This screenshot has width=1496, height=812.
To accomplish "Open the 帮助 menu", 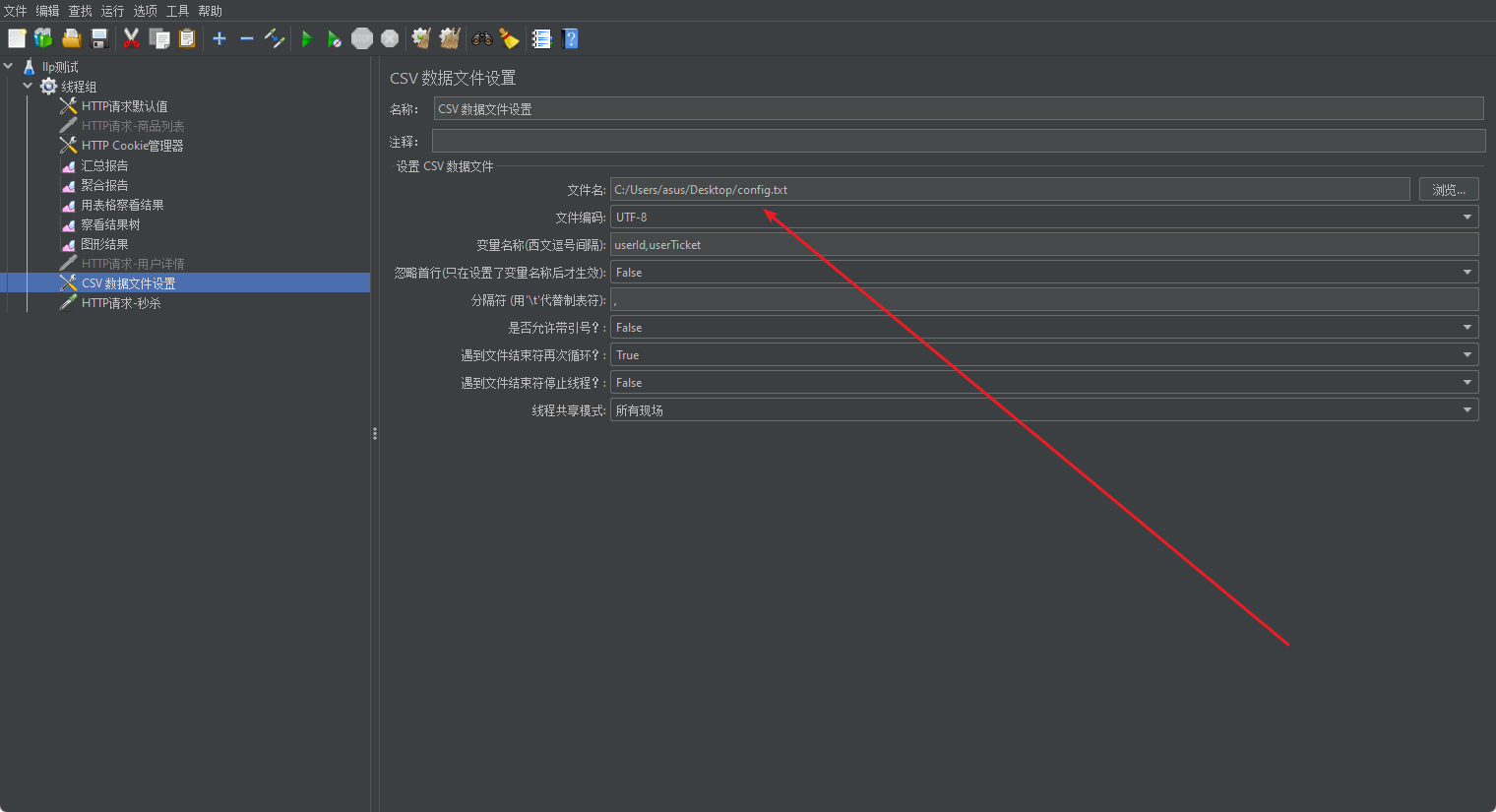I will pos(211,11).
